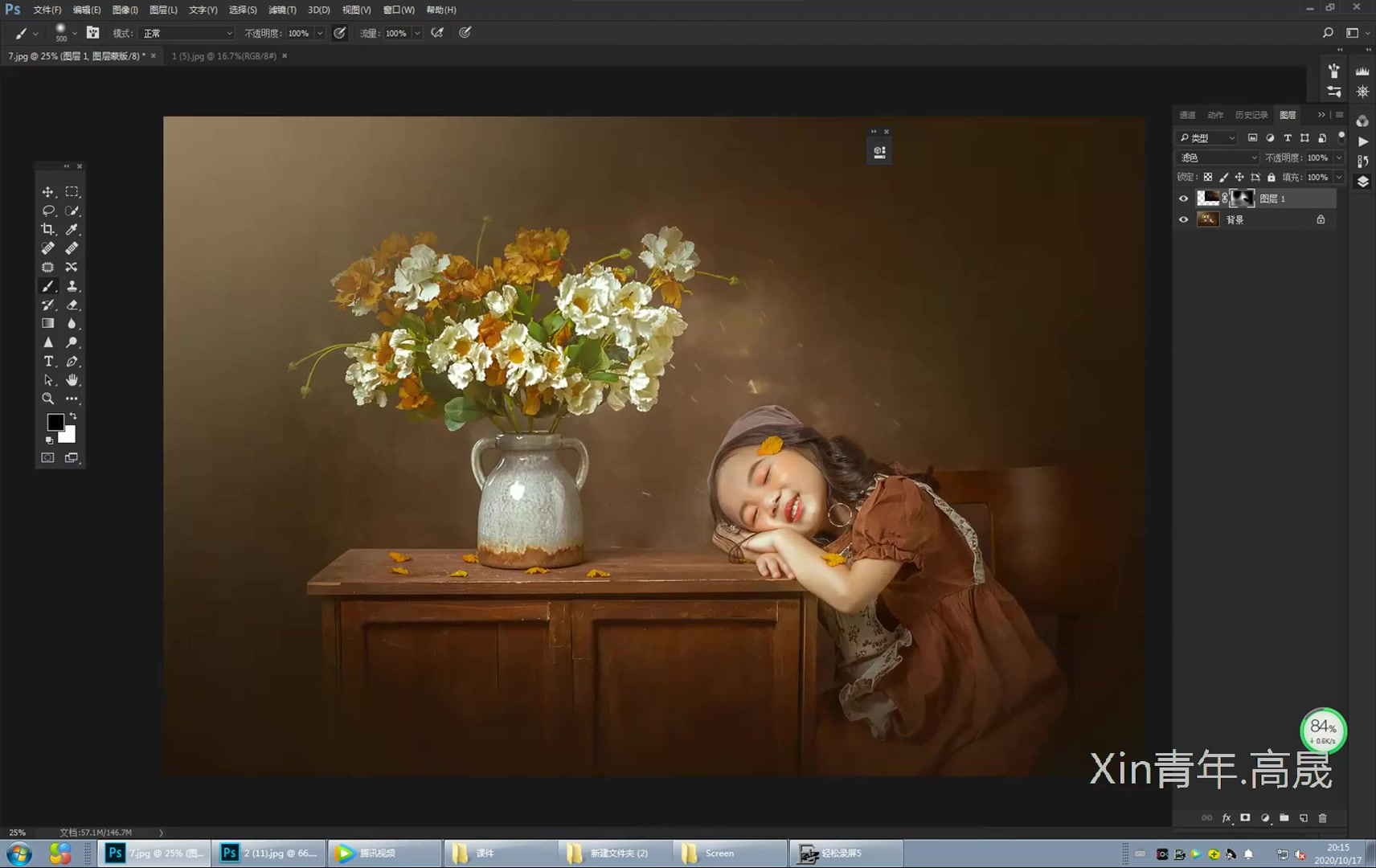Open the layer filter 类型 dropdown
Screen dimensions: 1376x868
[1206, 137]
